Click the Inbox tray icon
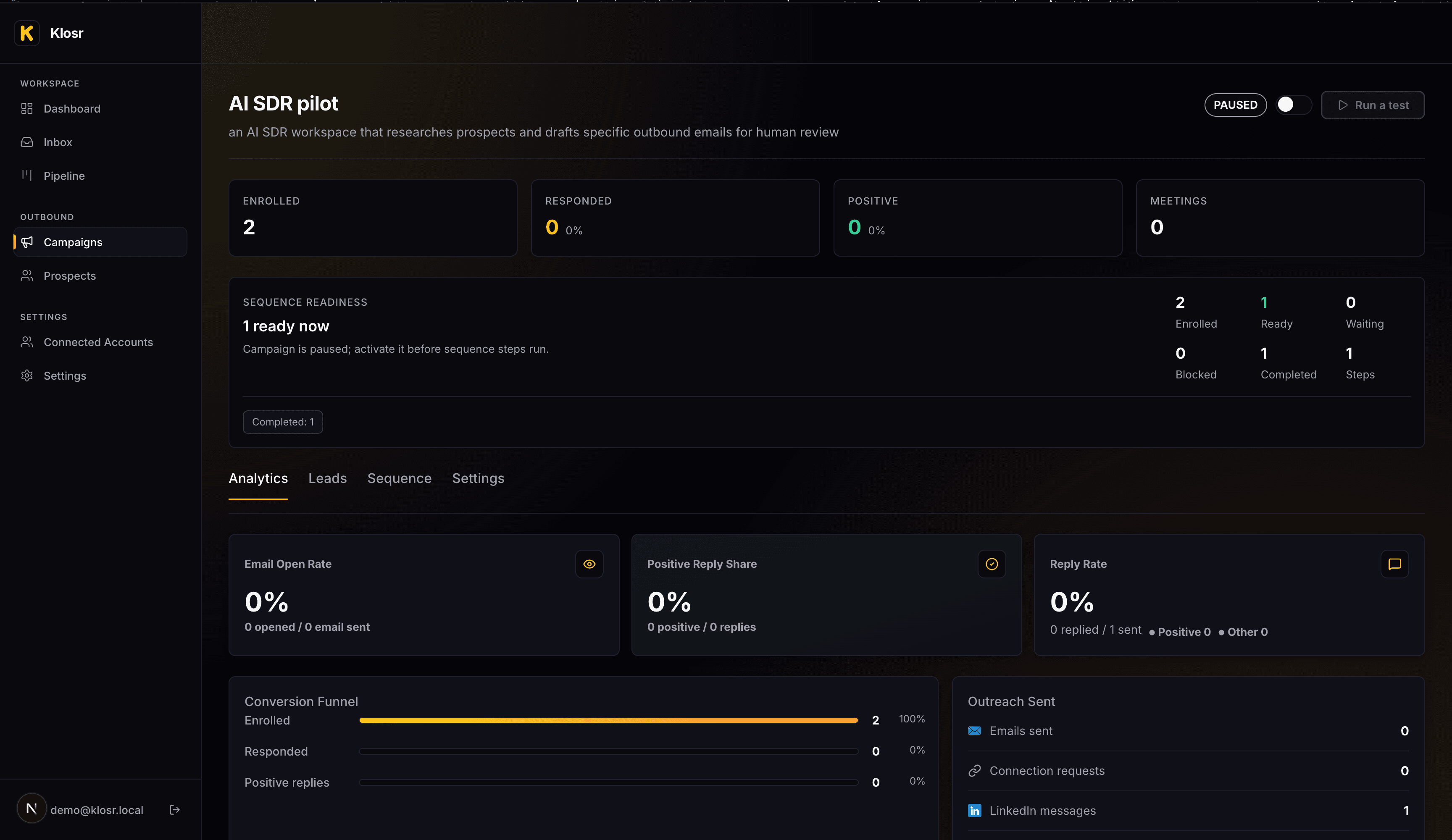The image size is (1452, 840). point(27,142)
